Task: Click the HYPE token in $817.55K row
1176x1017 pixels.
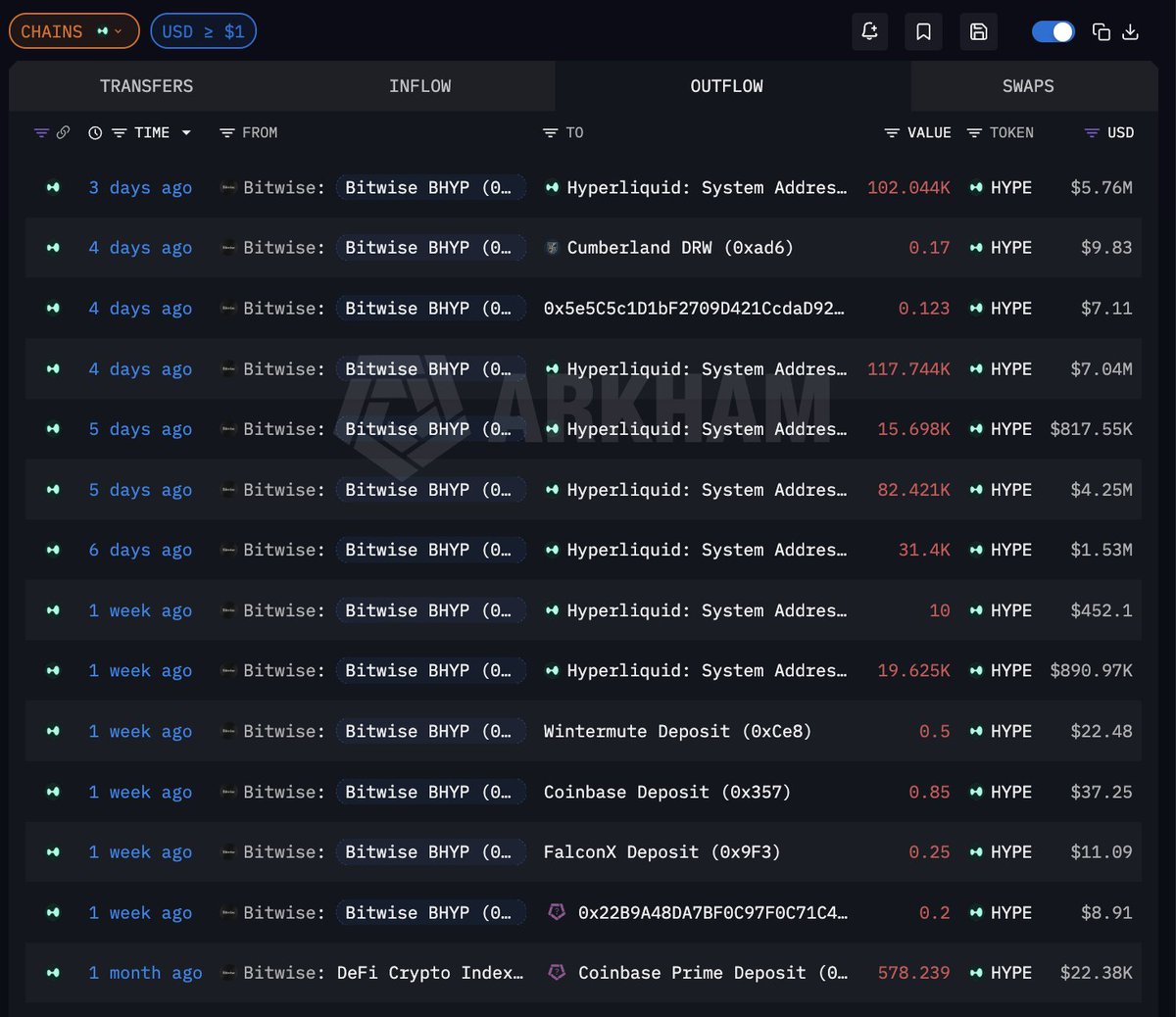Action: (x=1010, y=429)
